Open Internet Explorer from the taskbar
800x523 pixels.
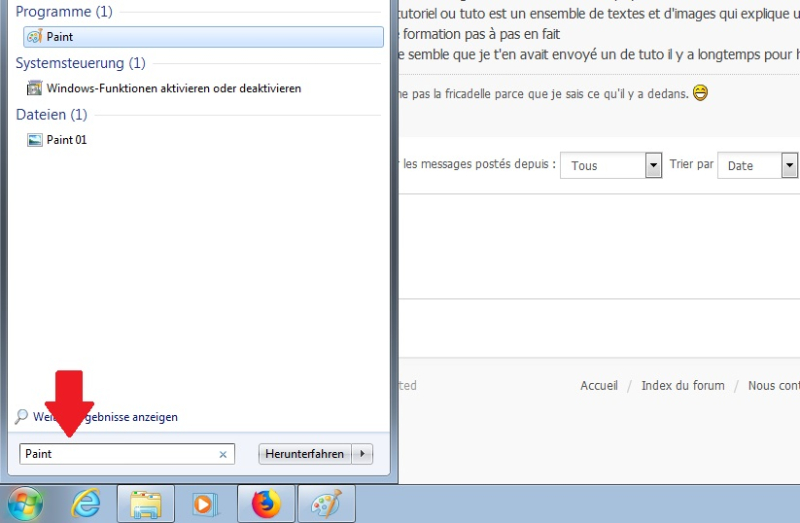86,504
